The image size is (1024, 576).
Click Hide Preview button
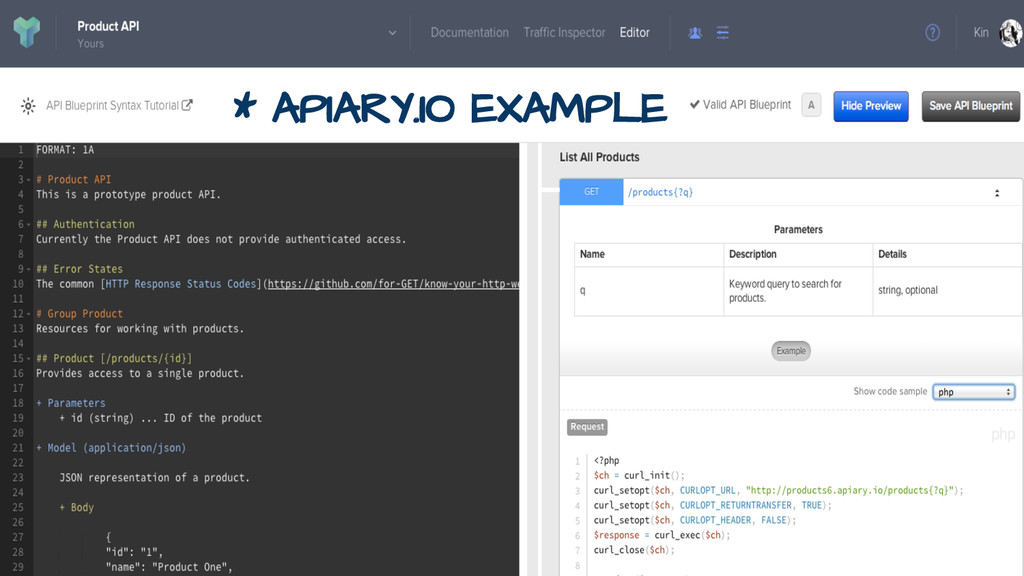click(x=871, y=106)
